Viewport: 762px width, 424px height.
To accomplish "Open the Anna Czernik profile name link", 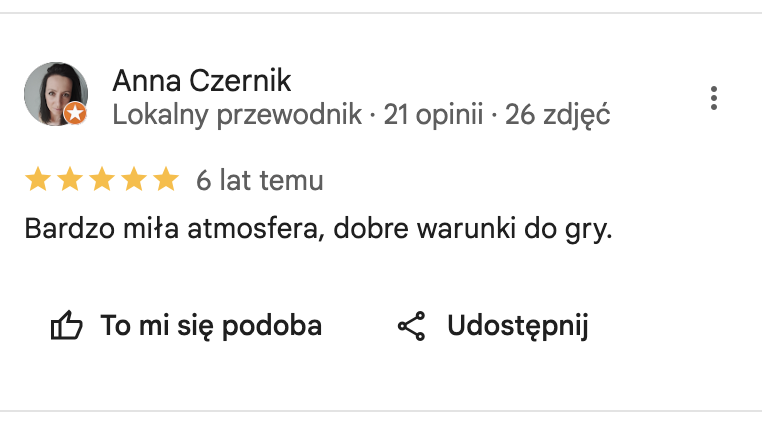I will click(202, 80).
